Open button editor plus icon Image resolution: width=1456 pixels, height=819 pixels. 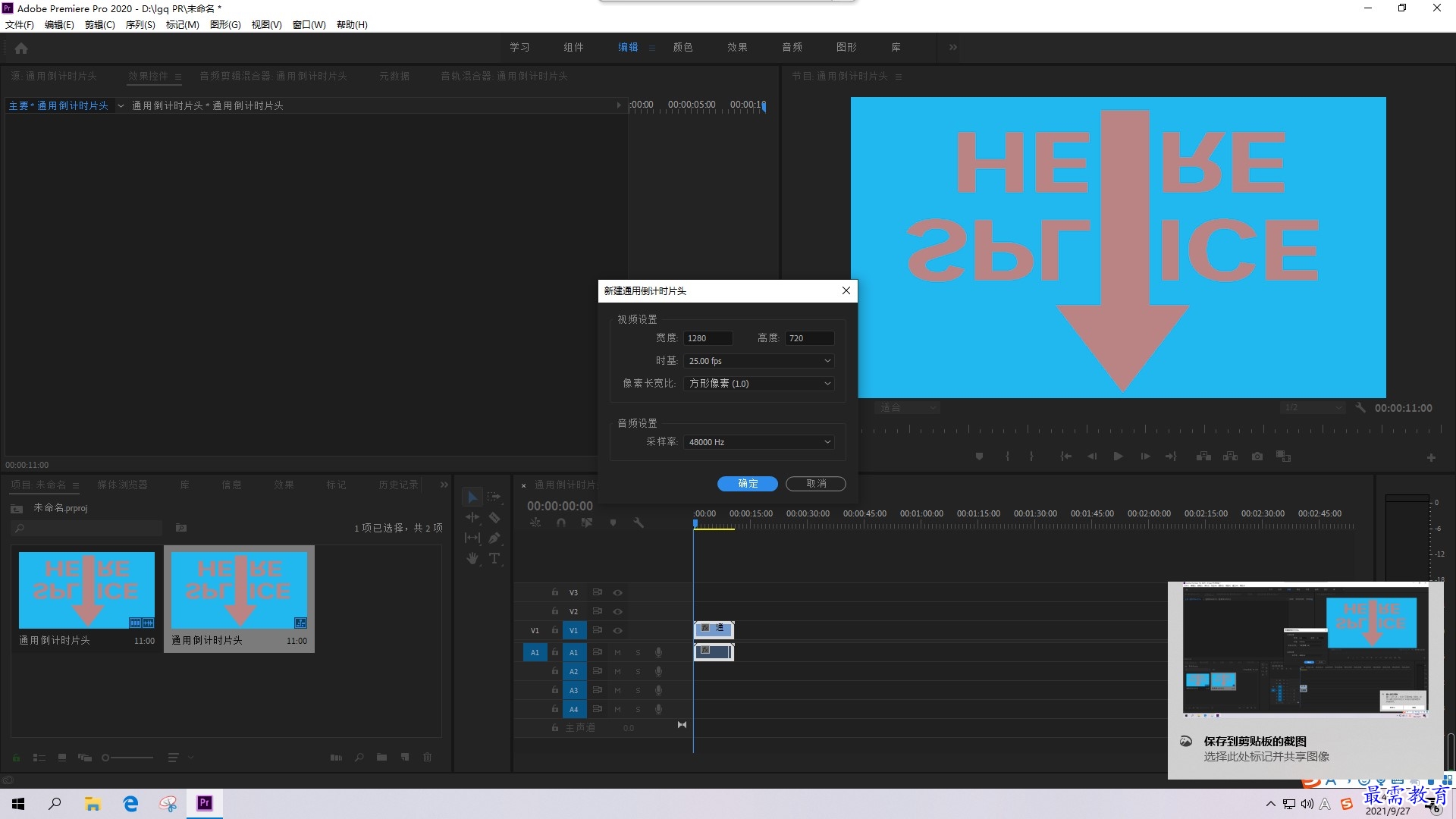1431,457
